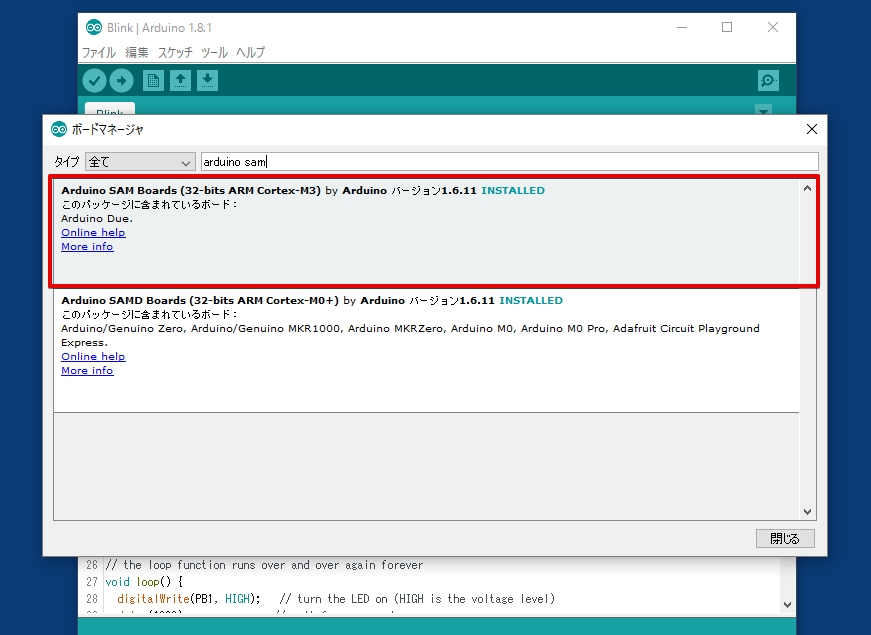Click the Arduino logo in Blink title bar
This screenshot has width=871, height=635.
click(x=94, y=27)
